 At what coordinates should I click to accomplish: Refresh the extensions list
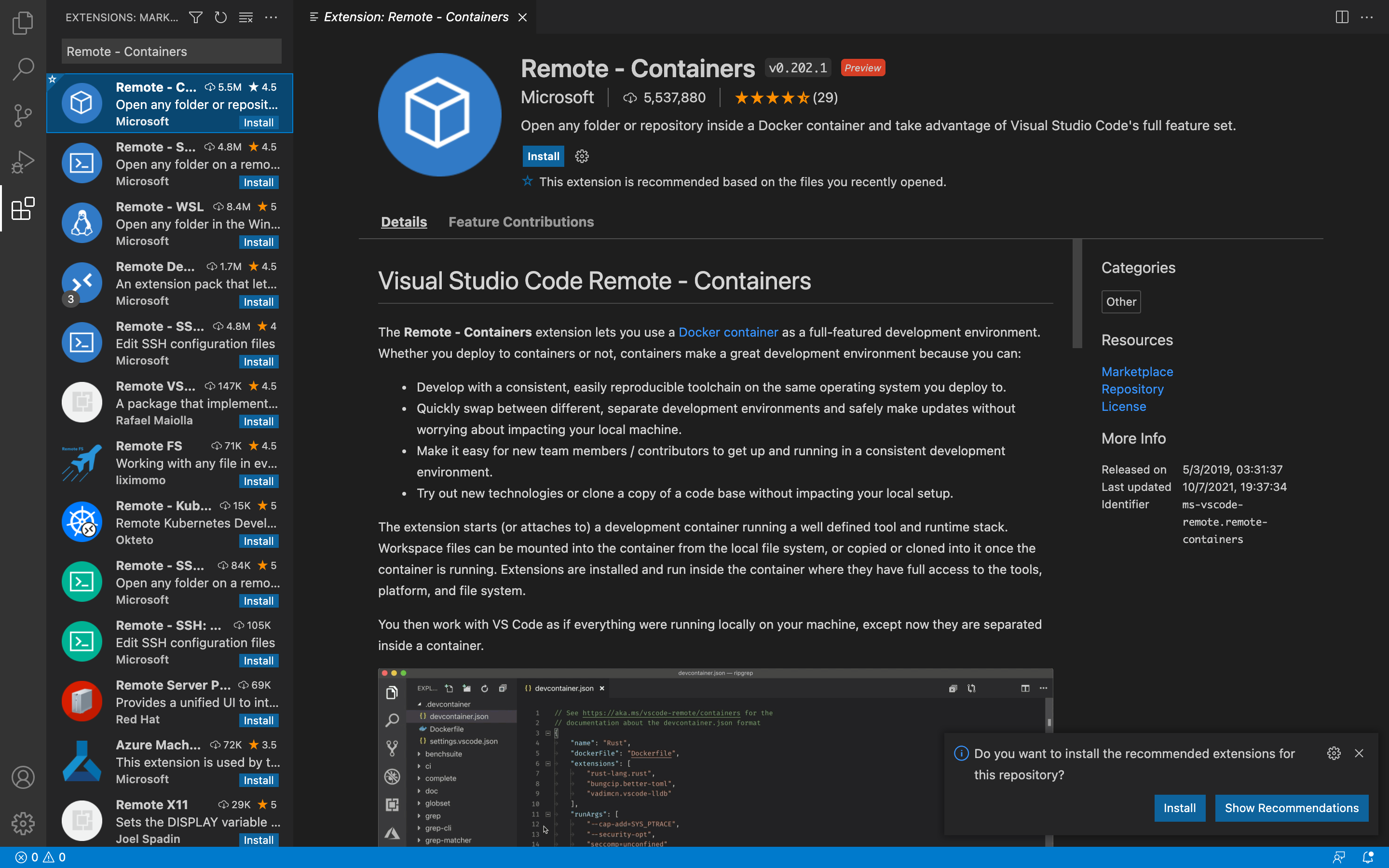pos(220,17)
